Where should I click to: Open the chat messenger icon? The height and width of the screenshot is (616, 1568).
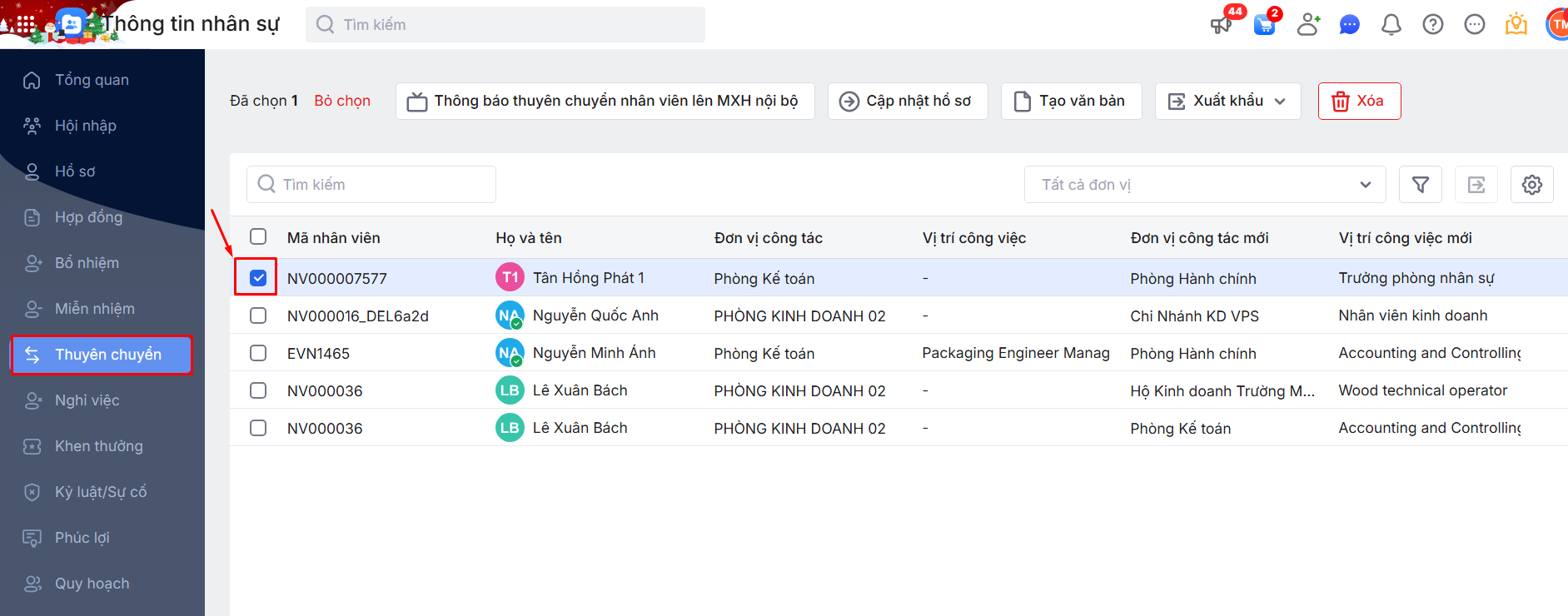point(1349,25)
